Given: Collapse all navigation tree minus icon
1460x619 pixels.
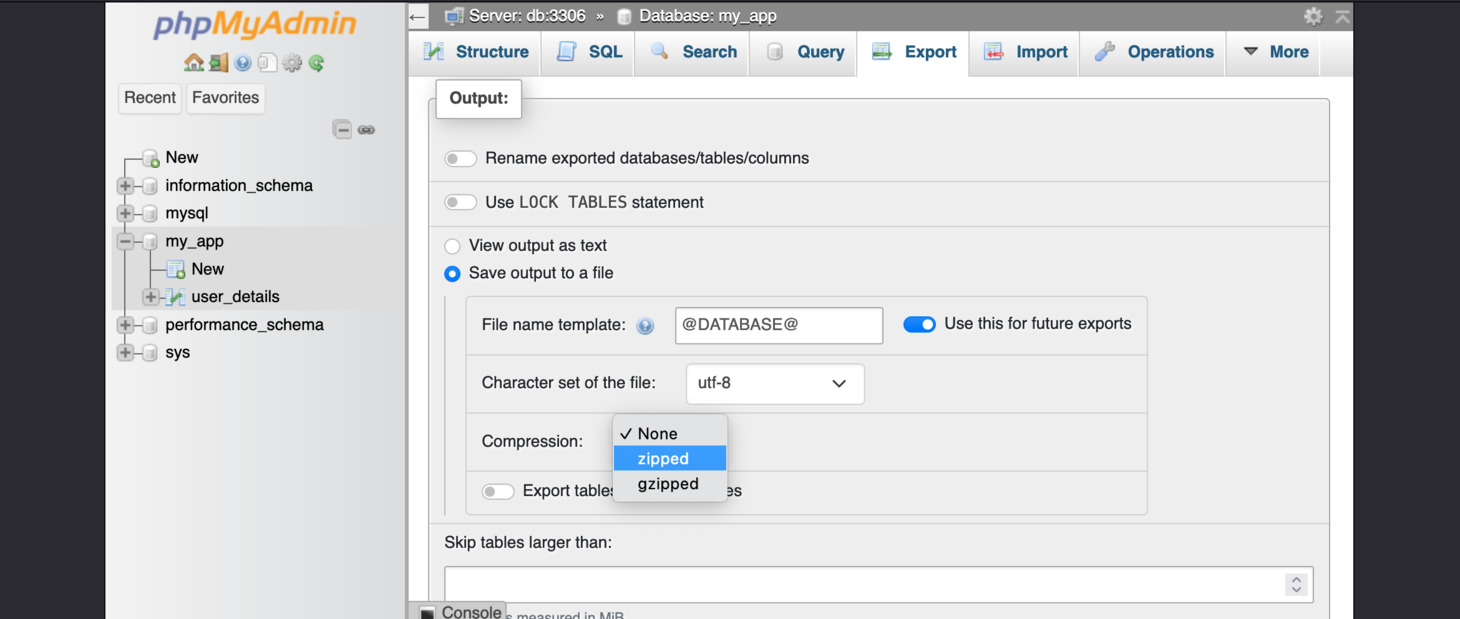Looking at the screenshot, I should (x=342, y=129).
